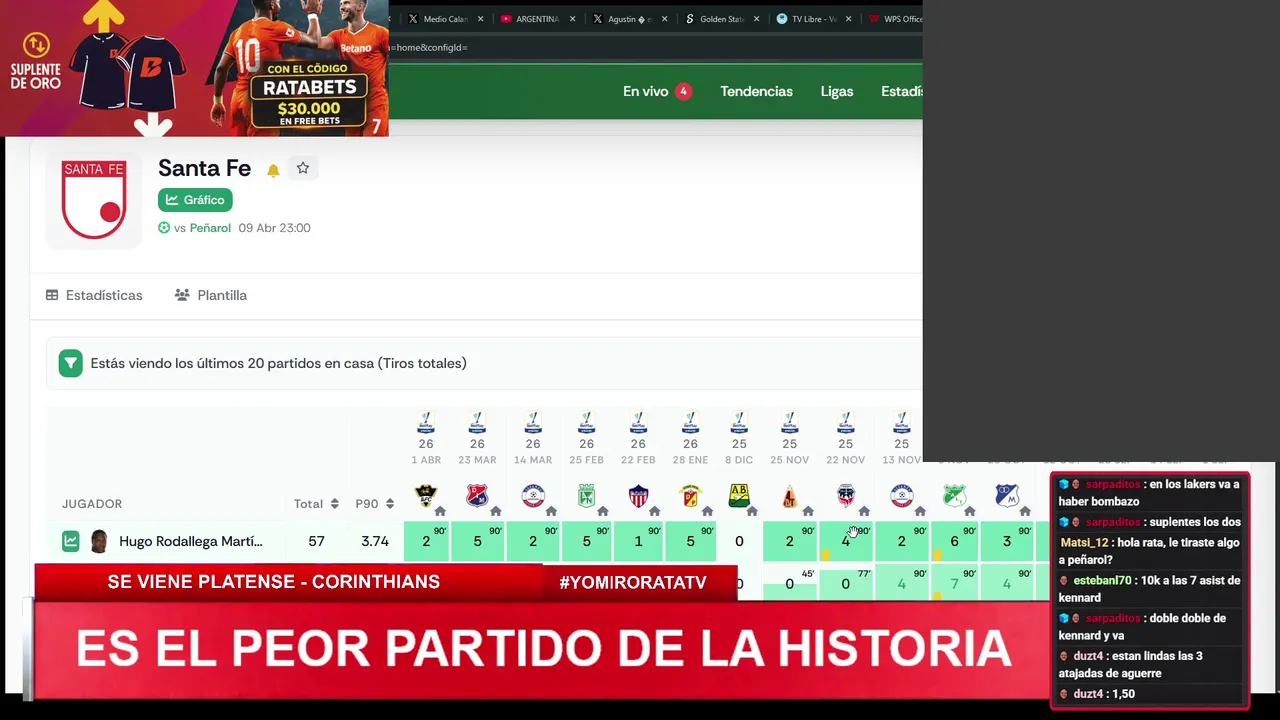Click the Santa Fe club crest

[94, 199]
